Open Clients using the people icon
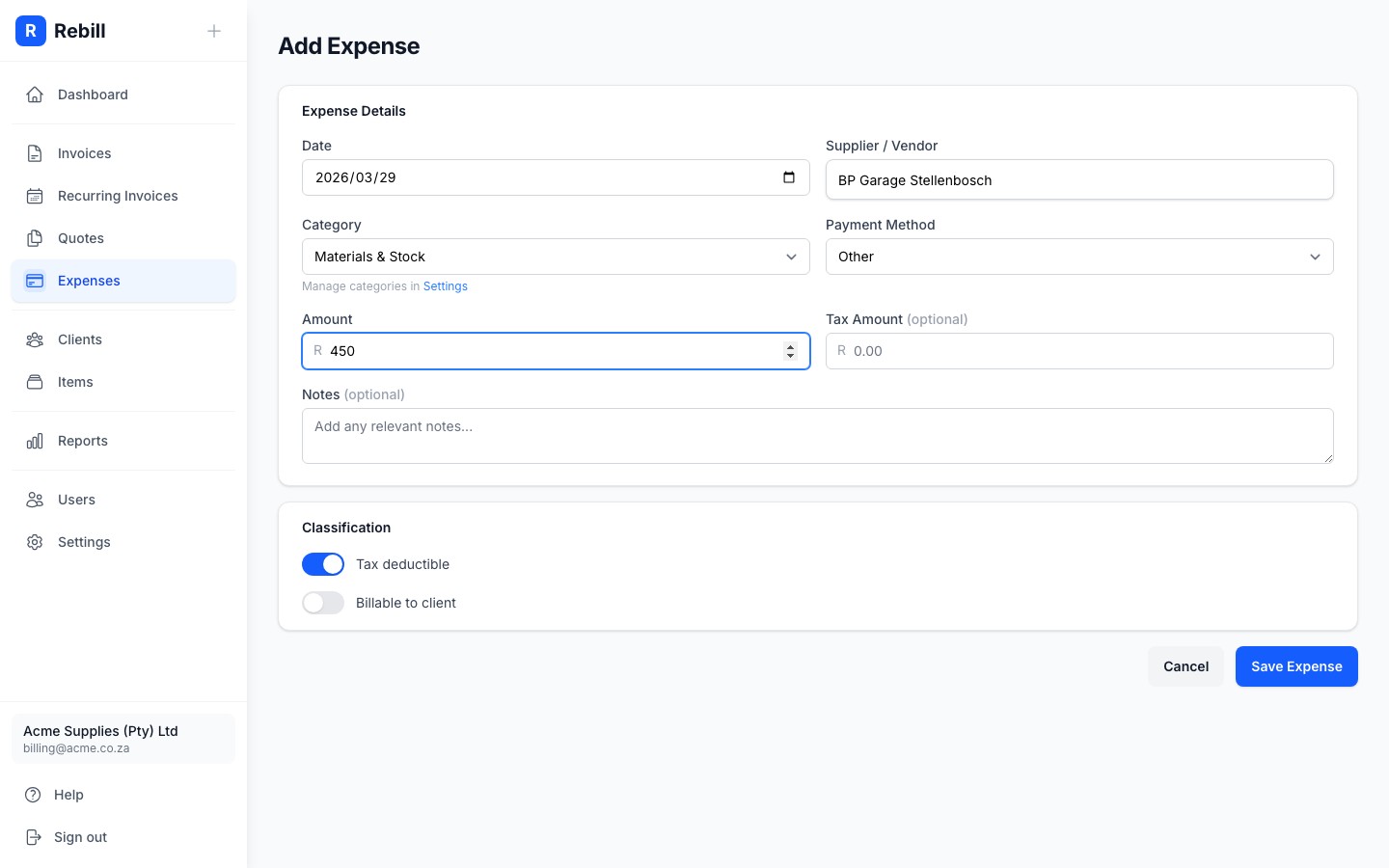 [x=35, y=339]
